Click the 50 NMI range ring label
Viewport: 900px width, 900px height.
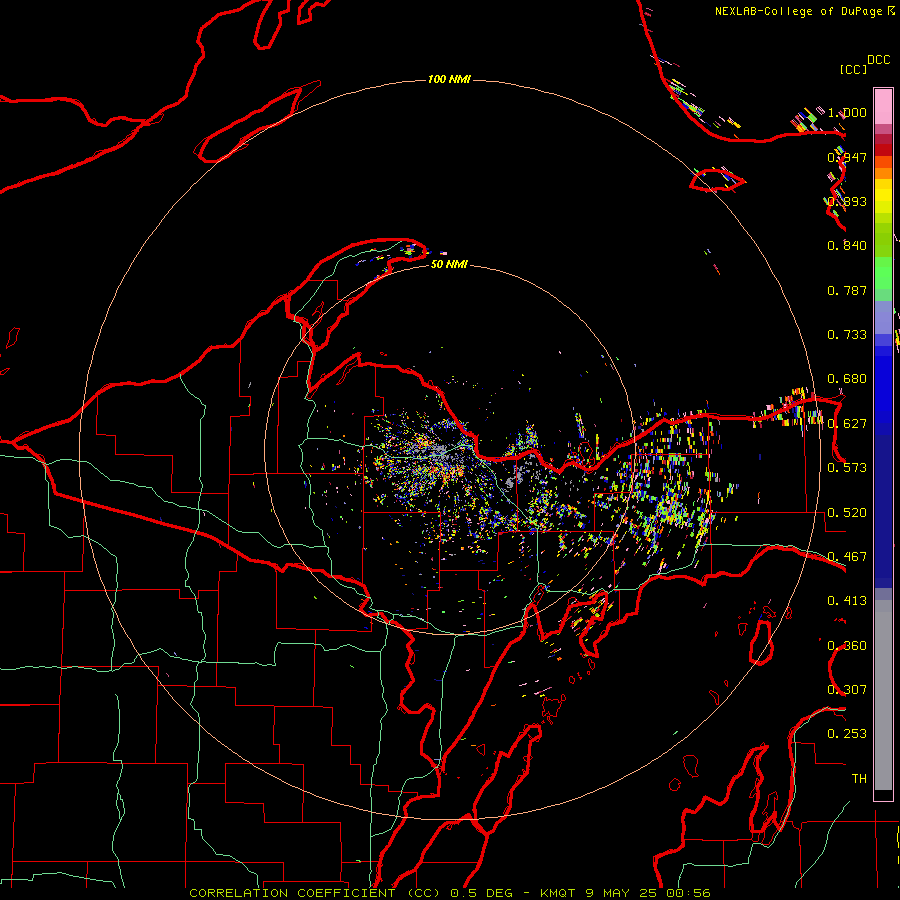[x=449, y=264]
